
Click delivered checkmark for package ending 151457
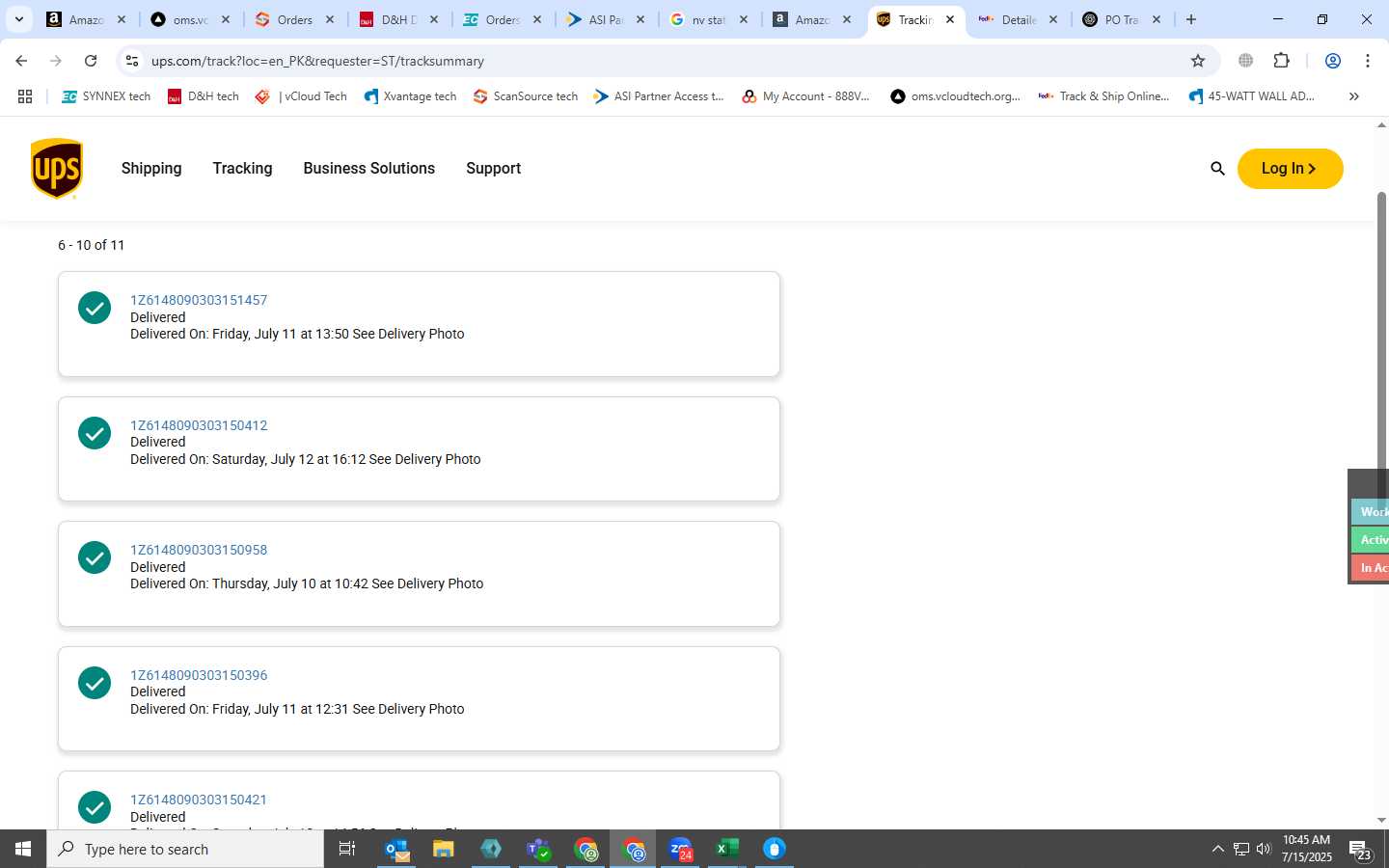(x=95, y=309)
